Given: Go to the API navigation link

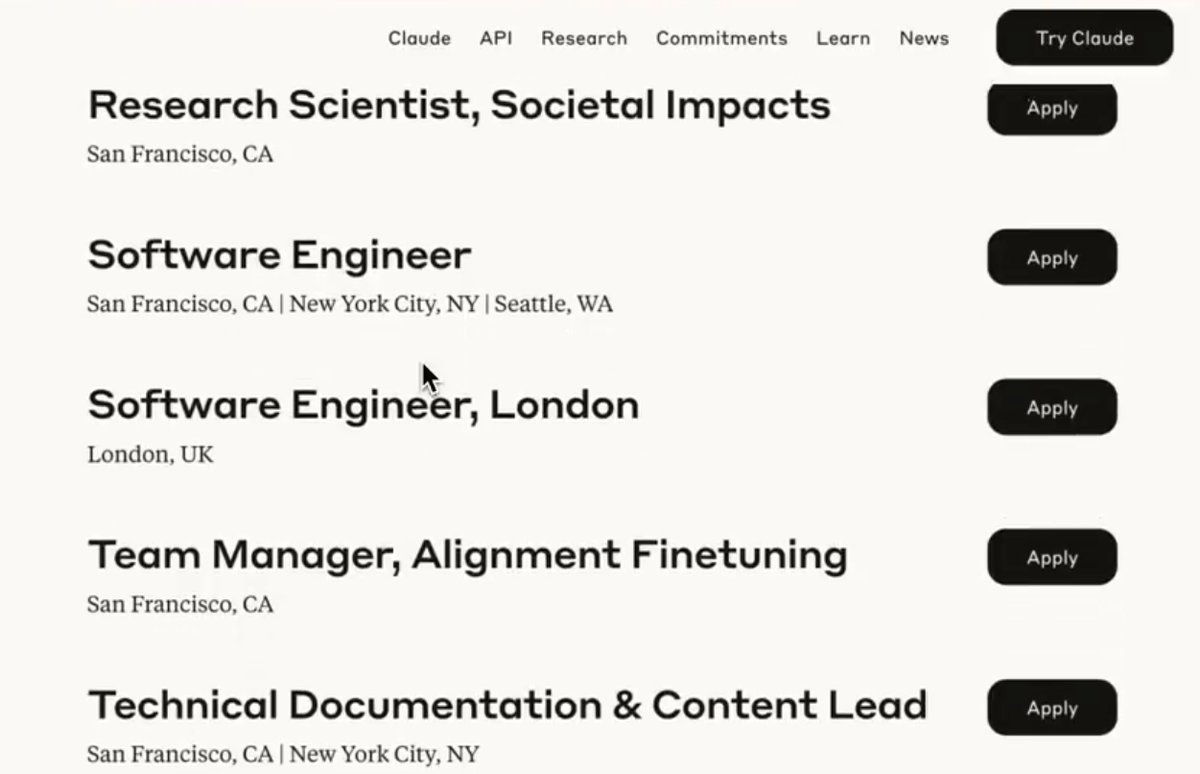Looking at the screenshot, I should 496,38.
